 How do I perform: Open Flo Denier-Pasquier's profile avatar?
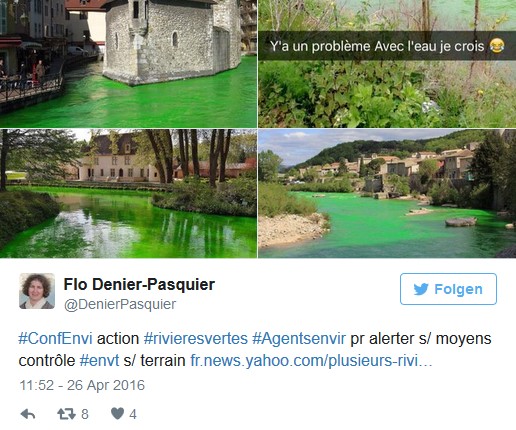coord(37,291)
